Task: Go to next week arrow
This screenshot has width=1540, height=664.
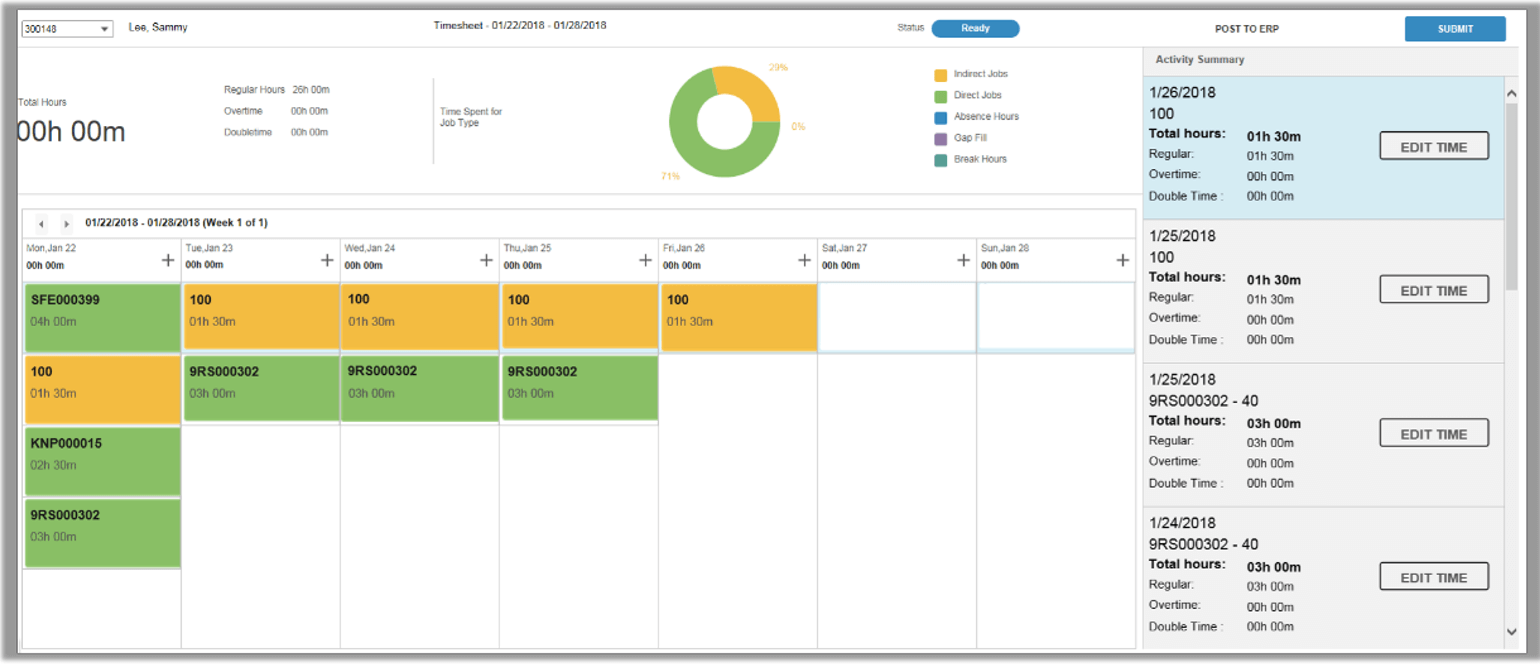Action: coord(66,224)
